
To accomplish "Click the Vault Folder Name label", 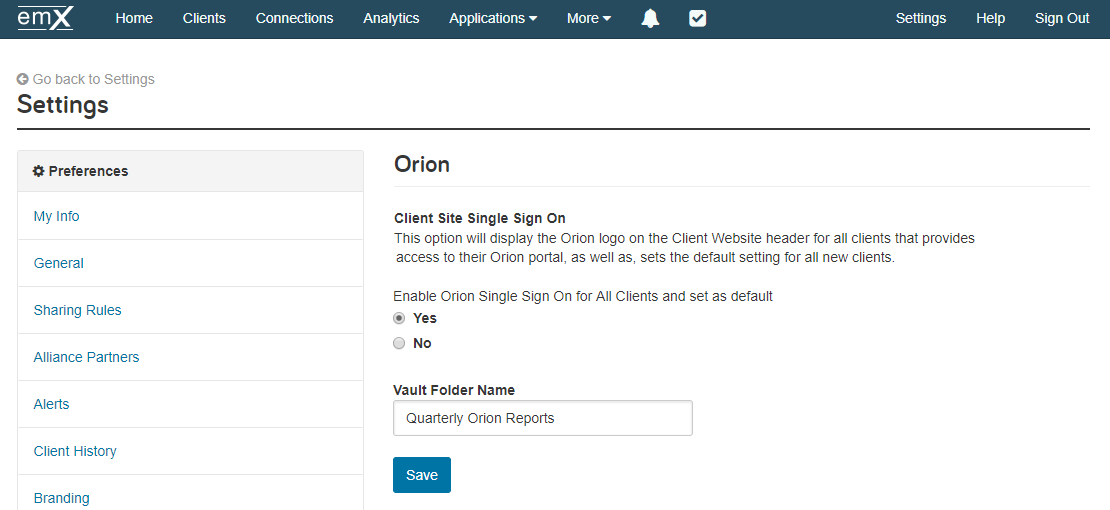I will pyautogui.click(x=454, y=390).
